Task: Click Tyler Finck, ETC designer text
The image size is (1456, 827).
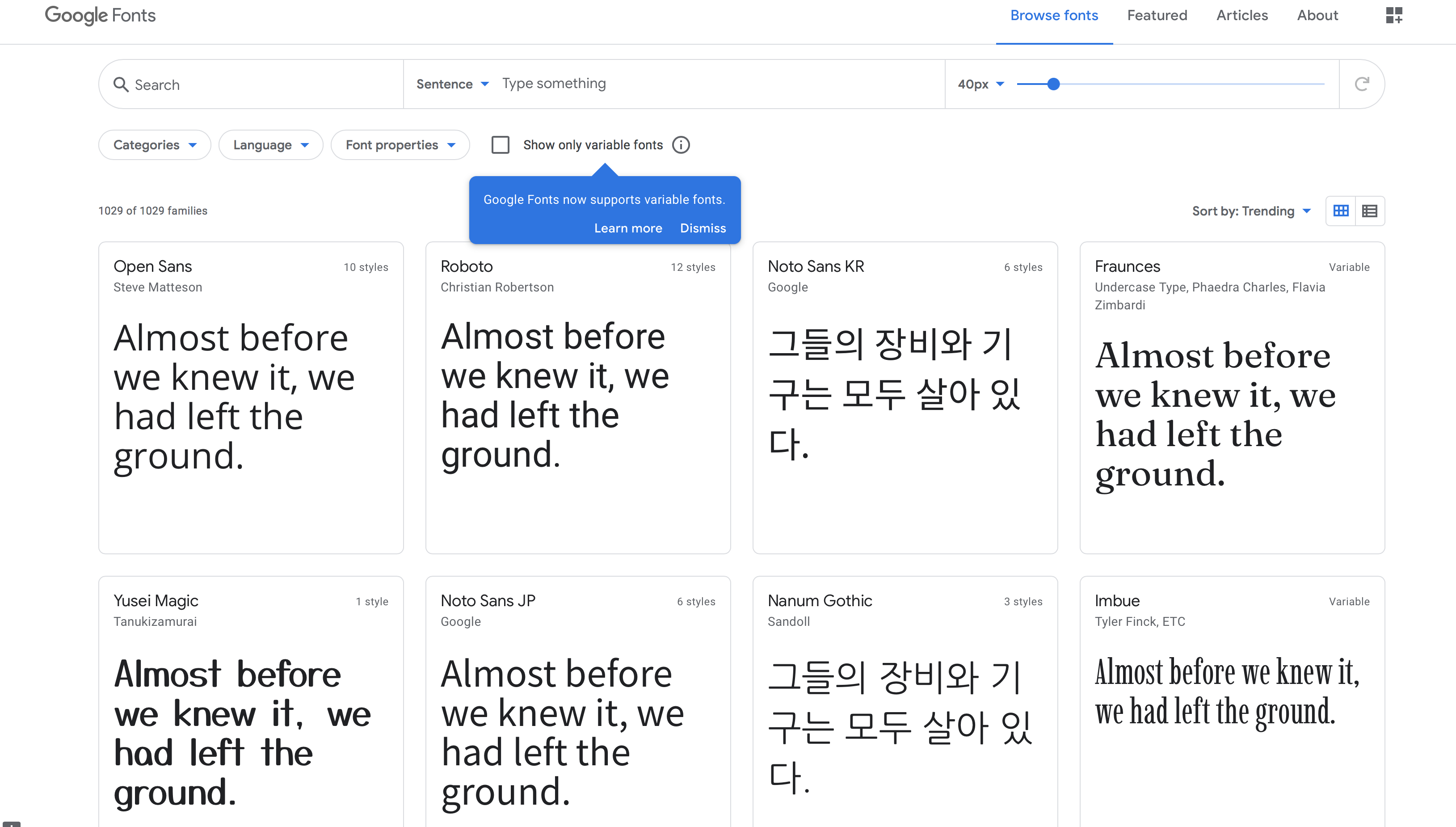Action: coord(1140,621)
